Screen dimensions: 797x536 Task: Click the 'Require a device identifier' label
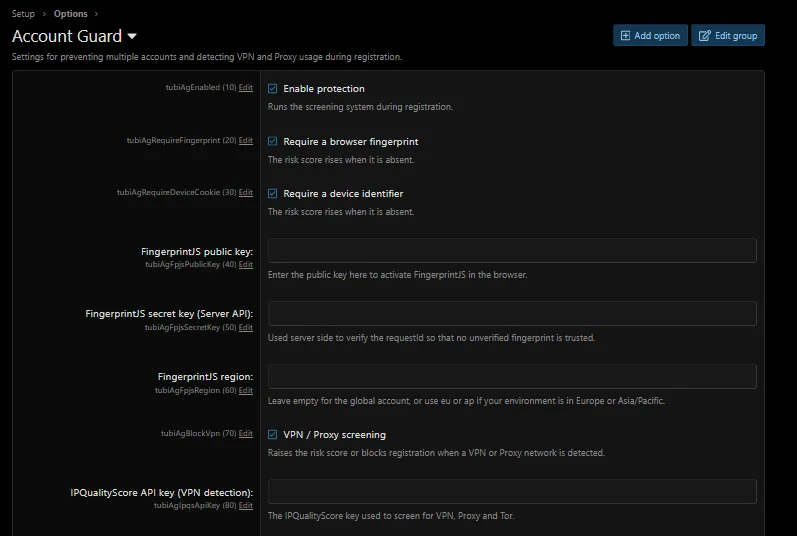[x=343, y=194]
